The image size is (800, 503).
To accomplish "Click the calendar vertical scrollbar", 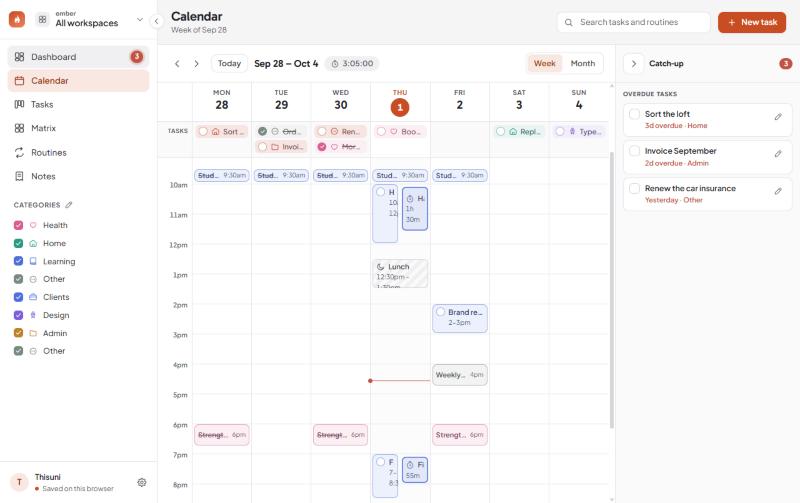I will coord(612,290).
